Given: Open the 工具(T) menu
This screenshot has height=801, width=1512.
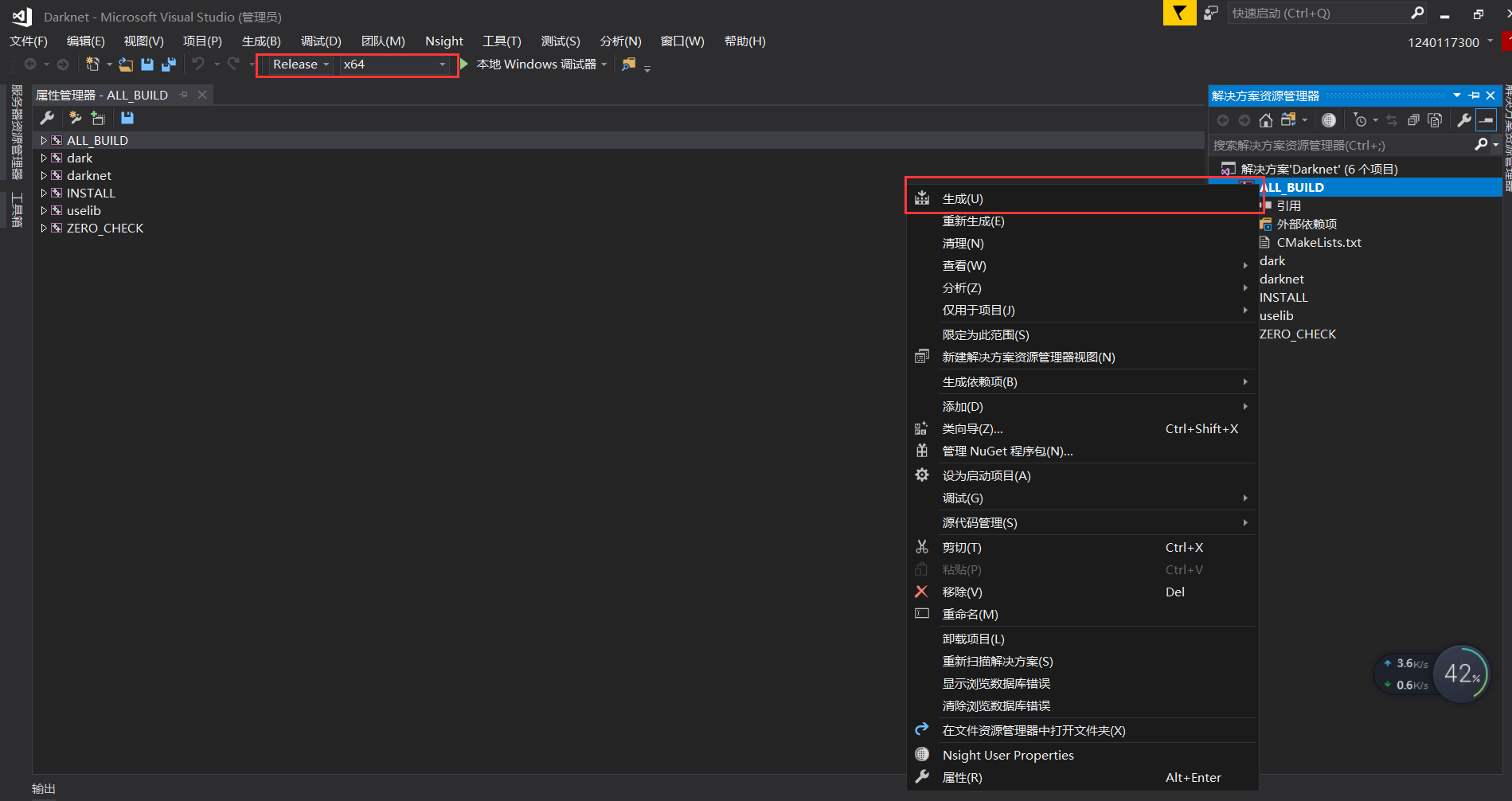Looking at the screenshot, I should (x=502, y=41).
